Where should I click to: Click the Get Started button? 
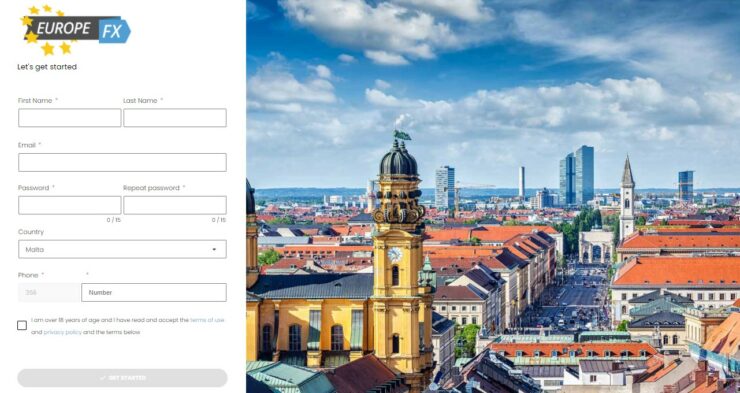(x=122, y=378)
